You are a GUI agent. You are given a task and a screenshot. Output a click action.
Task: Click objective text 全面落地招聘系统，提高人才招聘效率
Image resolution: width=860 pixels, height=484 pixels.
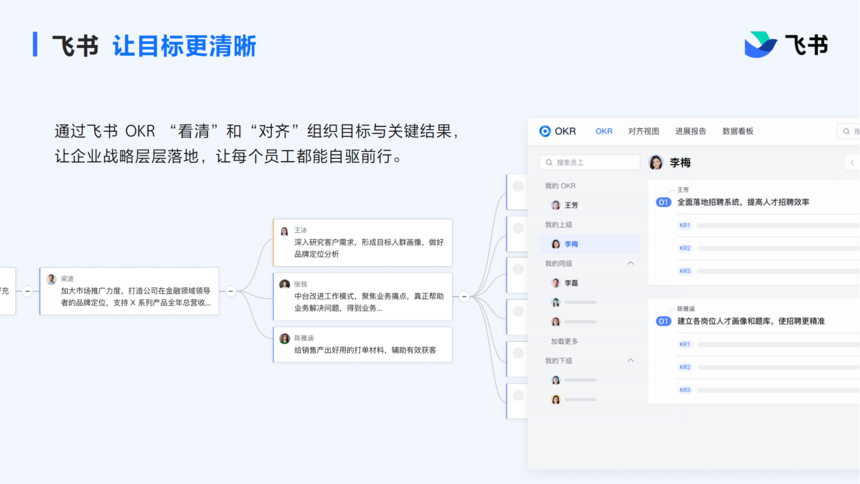(743, 202)
